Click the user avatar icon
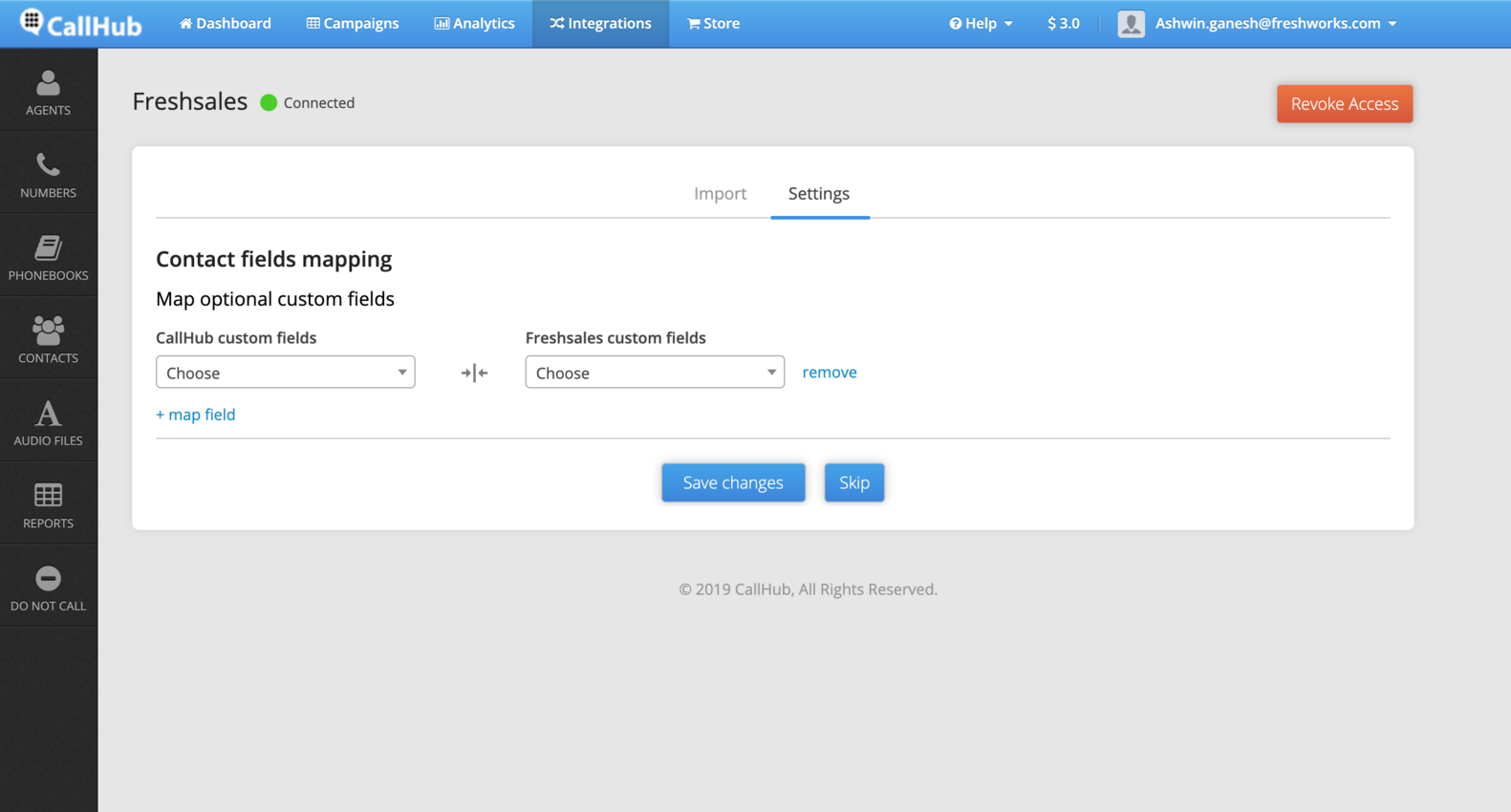Screen dimensions: 1511x812 (1131, 24)
